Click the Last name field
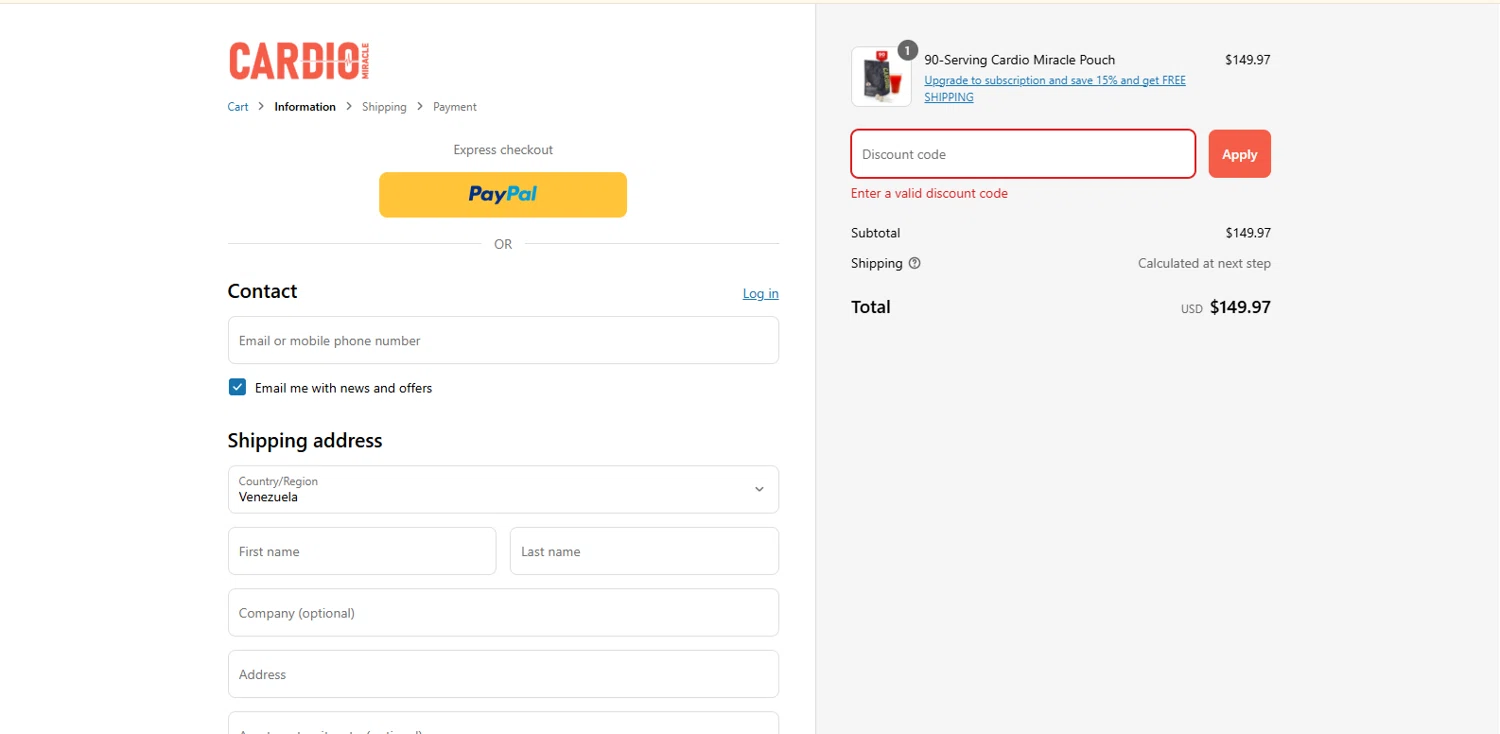This screenshot has height=734, width=1500. point(644,551)
